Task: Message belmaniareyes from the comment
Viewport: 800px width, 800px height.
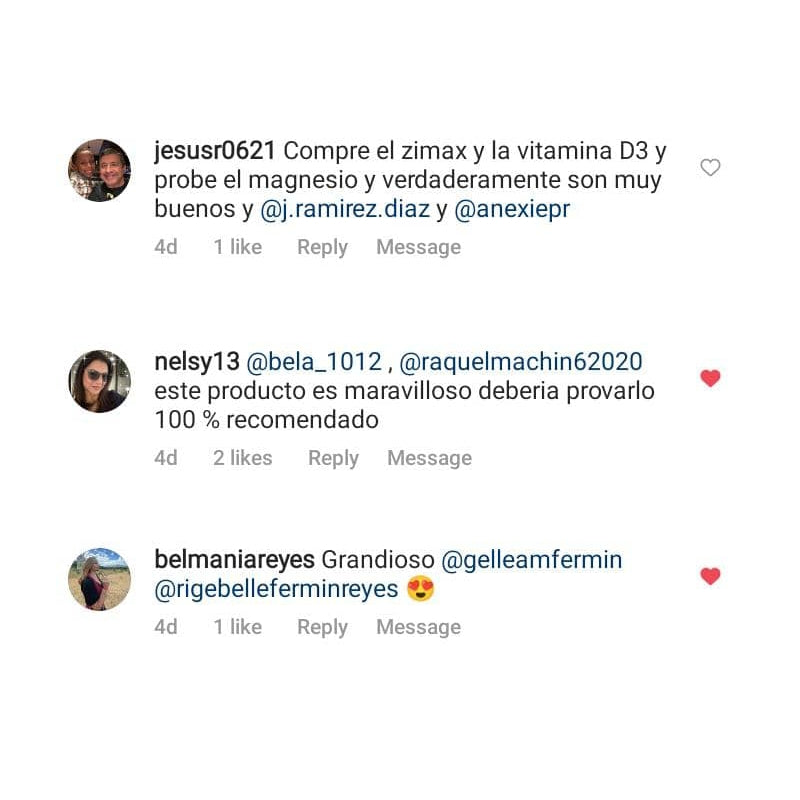Action: point(418,627)
